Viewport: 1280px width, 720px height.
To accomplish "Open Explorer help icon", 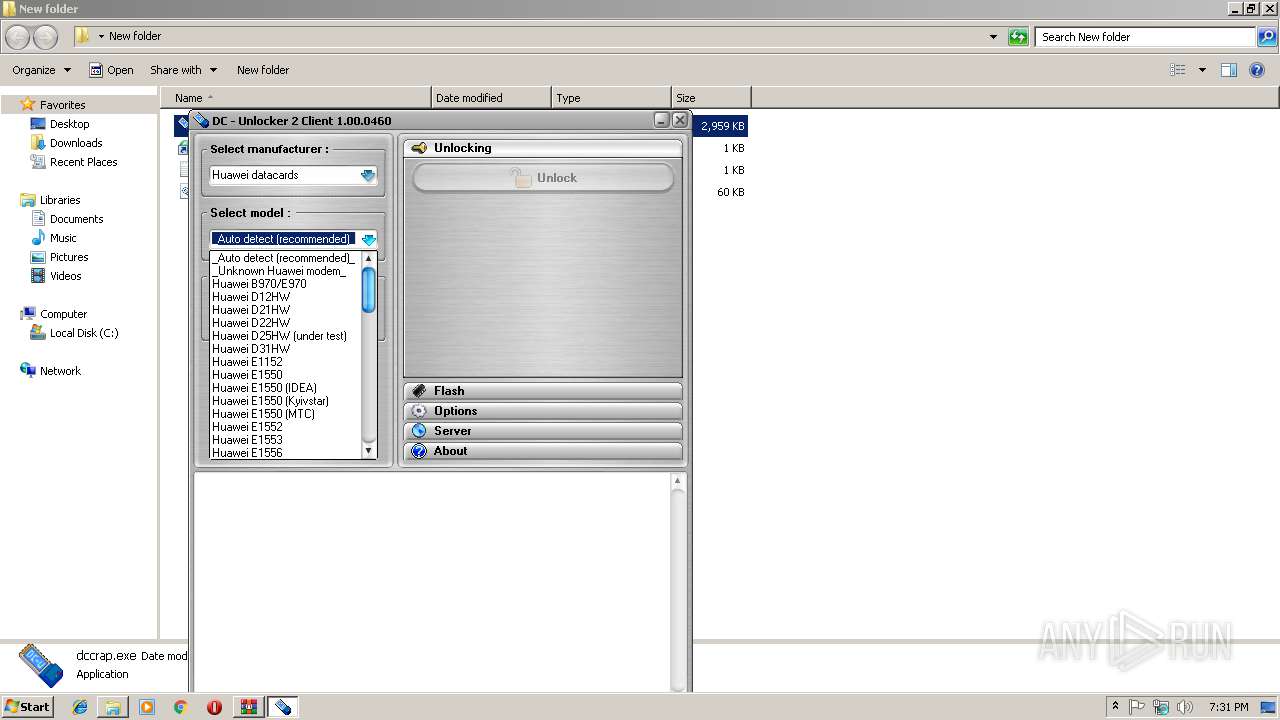I will click(1258, 70).
